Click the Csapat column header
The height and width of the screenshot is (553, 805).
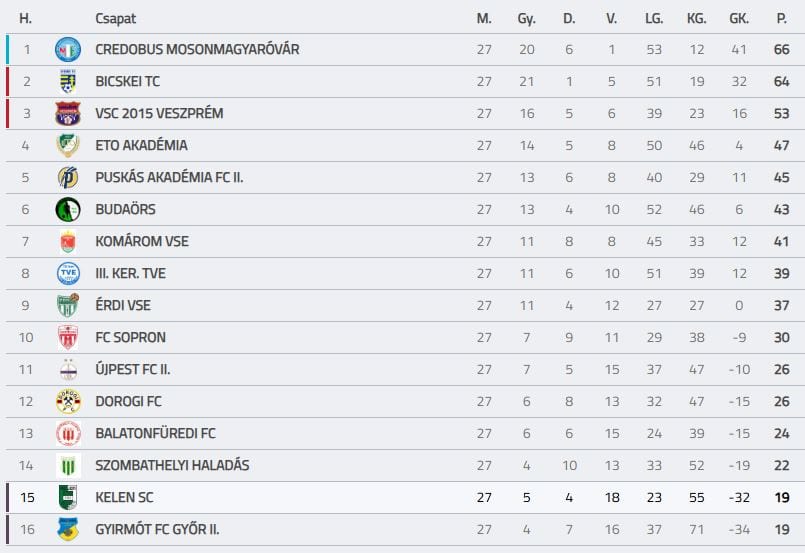(116, 18)
